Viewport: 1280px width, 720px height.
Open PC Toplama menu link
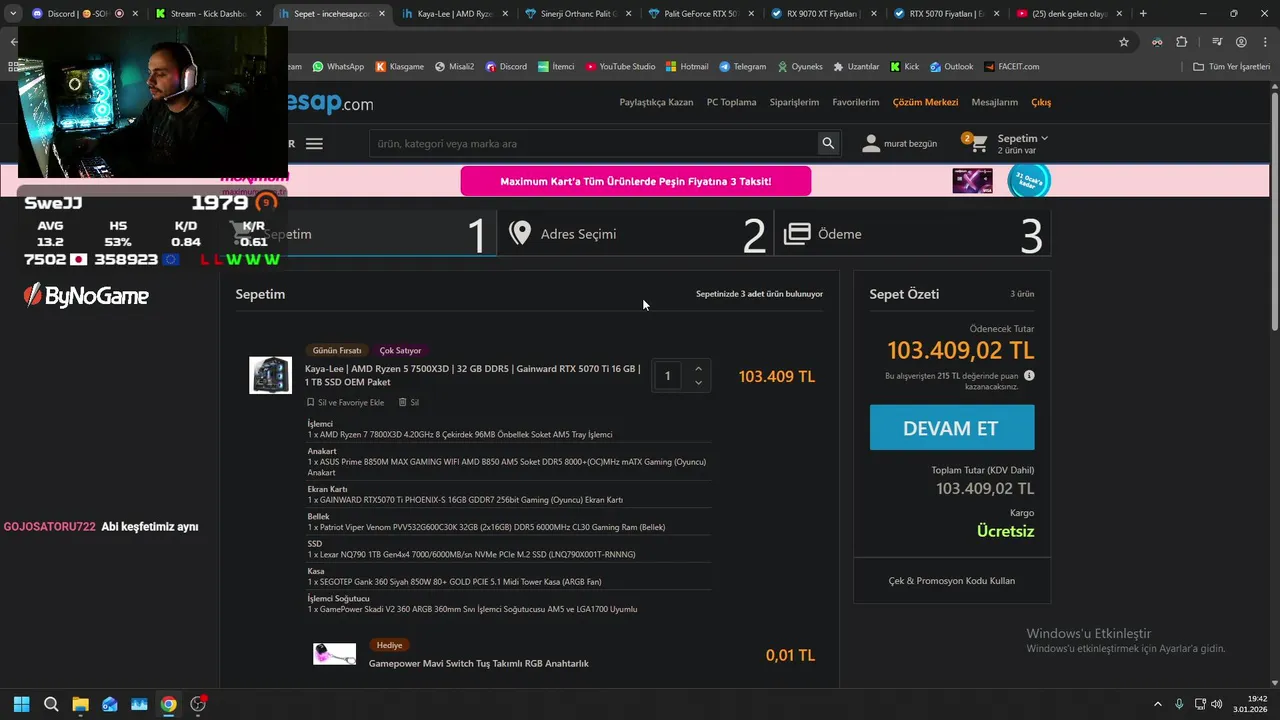pyautogui.click(x=731, y=102)
